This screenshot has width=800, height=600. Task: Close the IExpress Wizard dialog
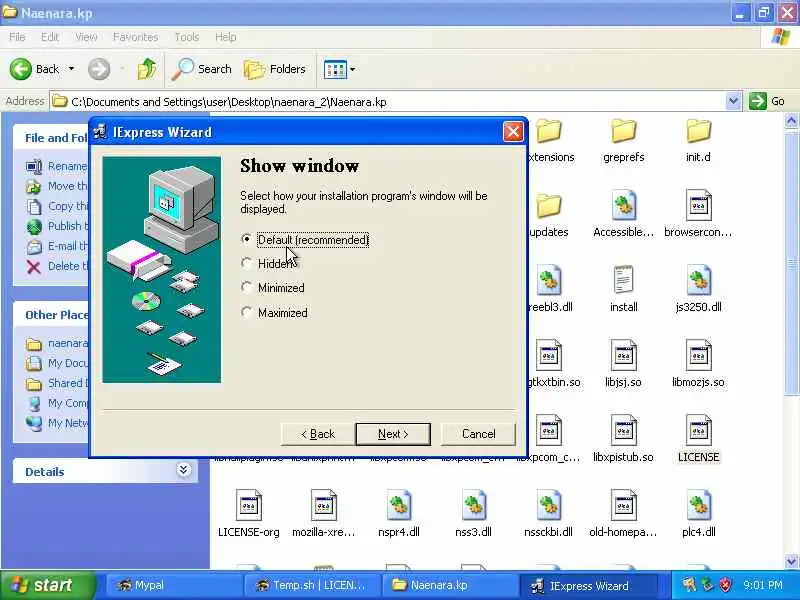[513, 132]
